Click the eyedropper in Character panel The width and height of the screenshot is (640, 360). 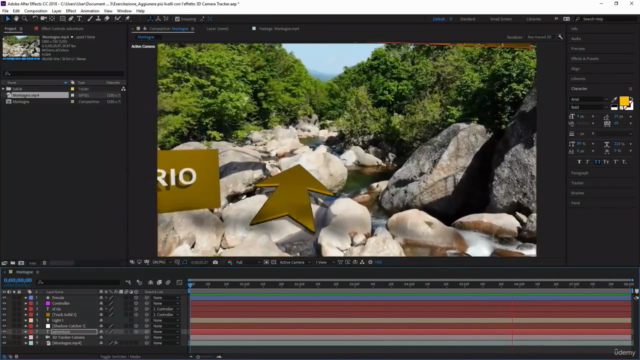point(614,99)
